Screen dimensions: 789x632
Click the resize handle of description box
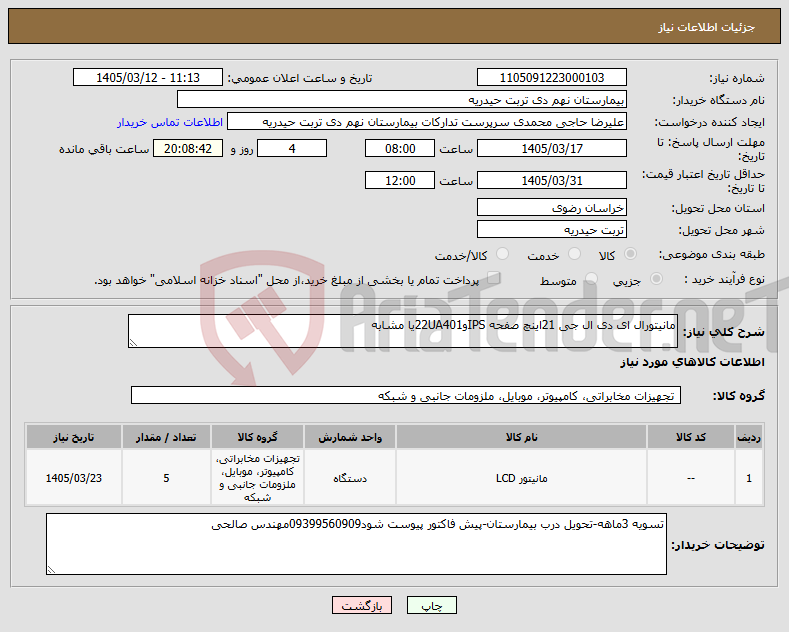click(133, 343)
